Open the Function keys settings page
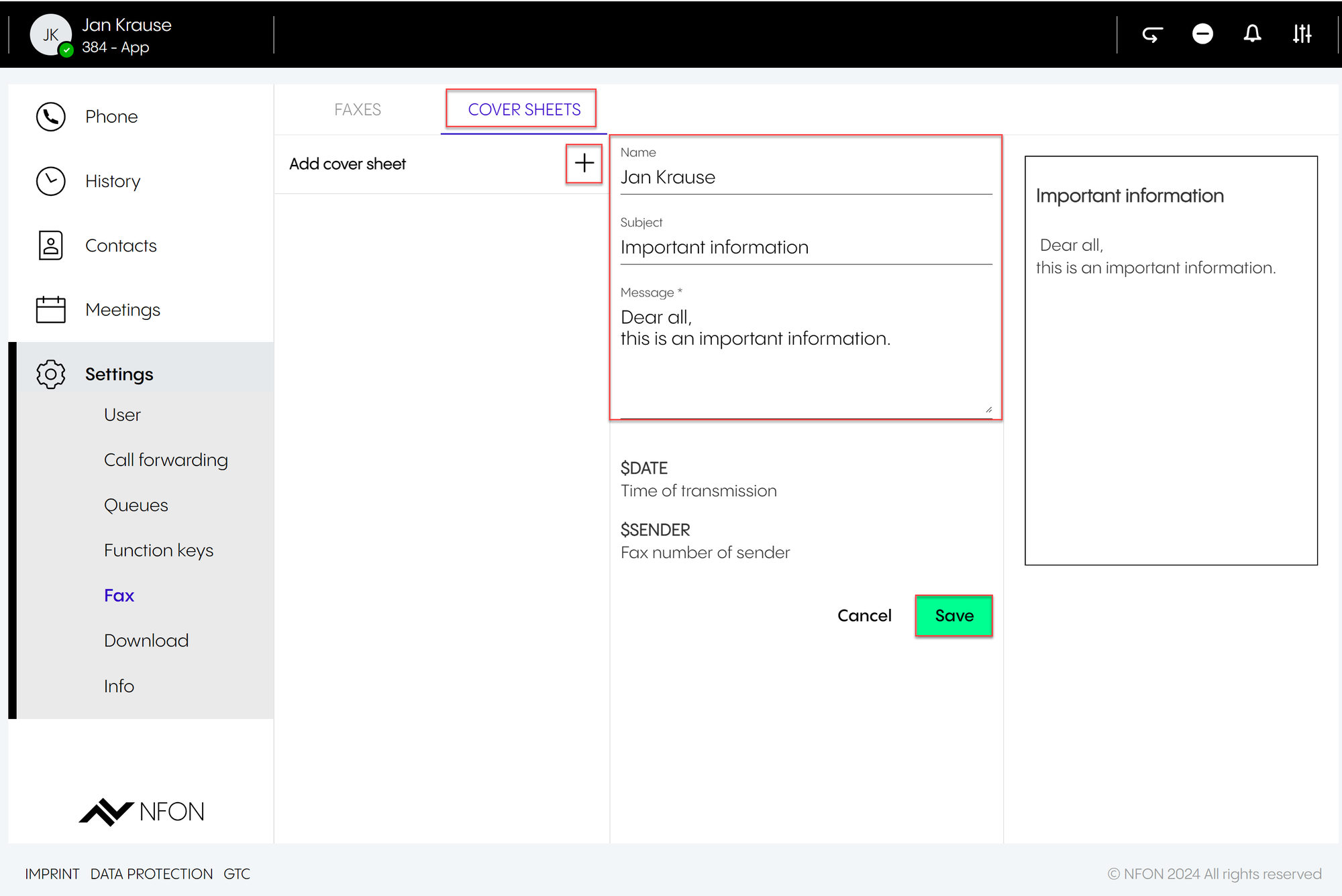Viewport: 1342px width, 896px height. [158, 551]
